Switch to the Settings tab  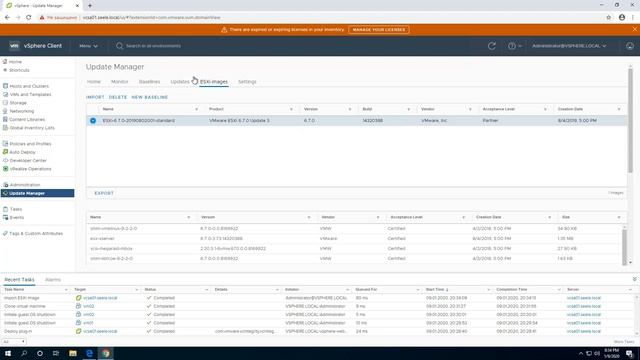pos(247,82)
